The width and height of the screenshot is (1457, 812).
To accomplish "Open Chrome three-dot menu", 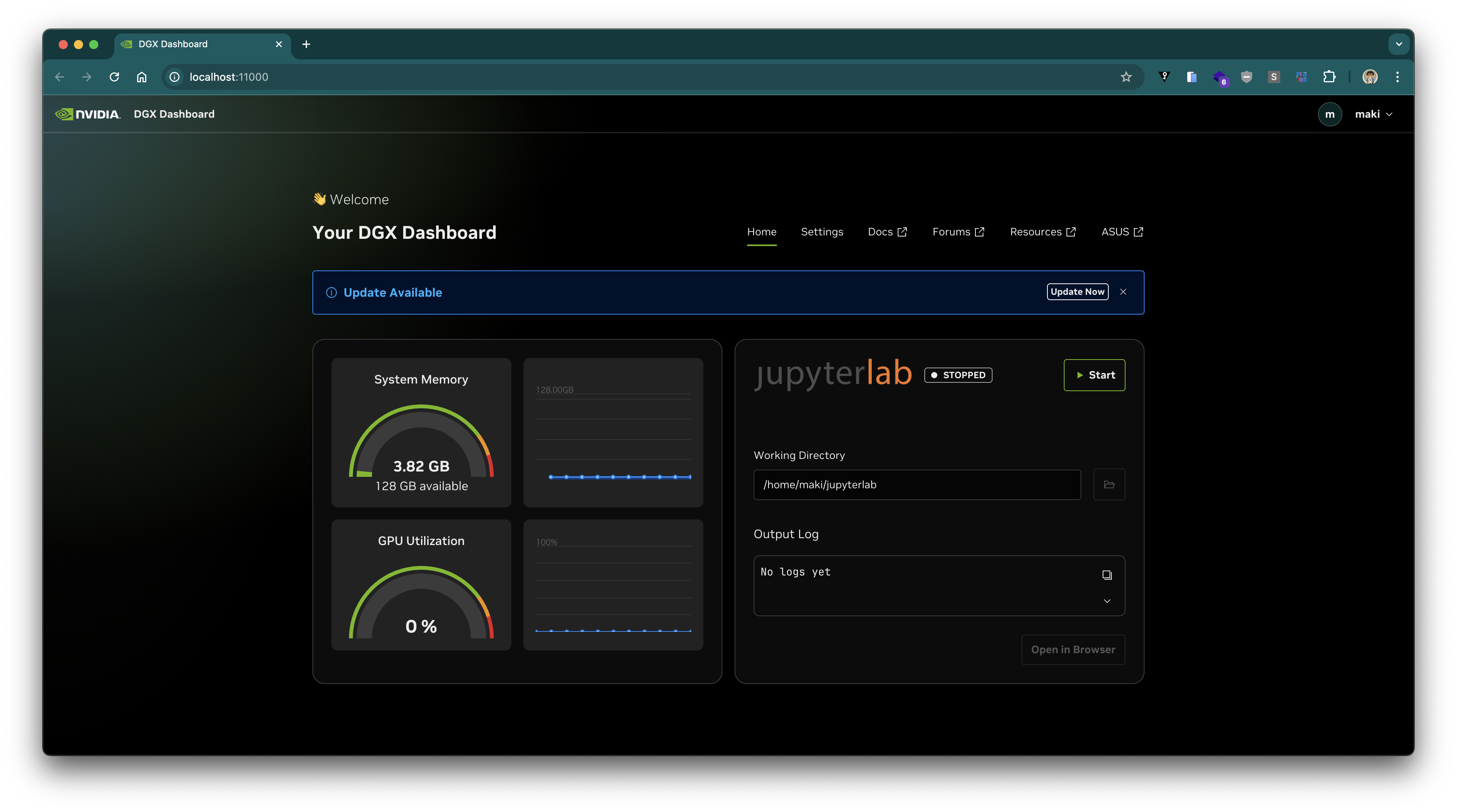I will [1398, 77].
